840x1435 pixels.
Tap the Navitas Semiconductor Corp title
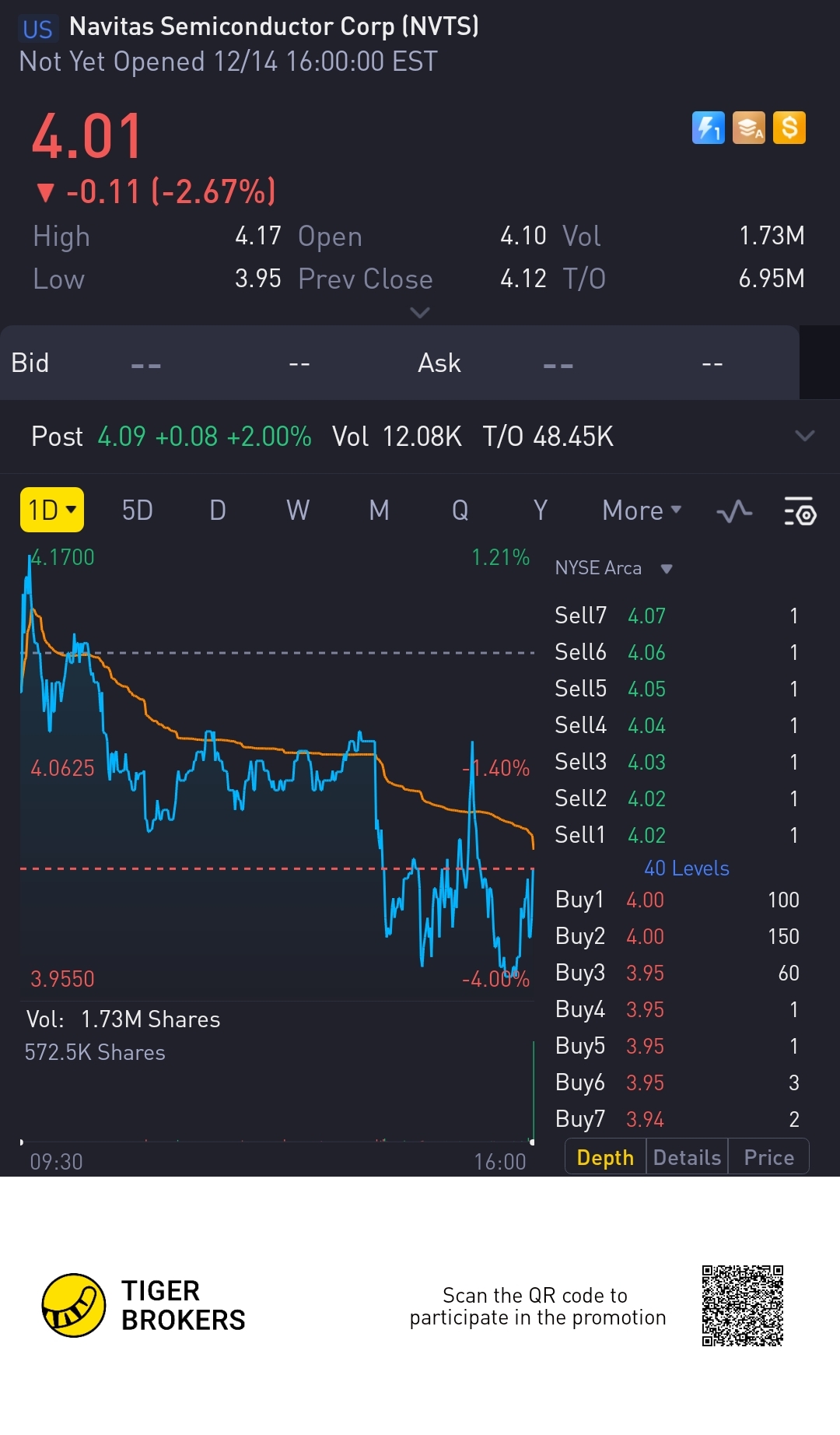pos(274,26)
